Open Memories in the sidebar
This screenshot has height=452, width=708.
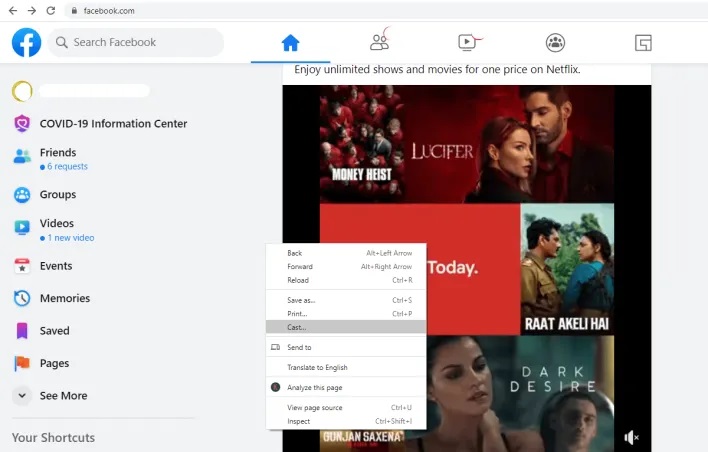(x=65, y=298)
